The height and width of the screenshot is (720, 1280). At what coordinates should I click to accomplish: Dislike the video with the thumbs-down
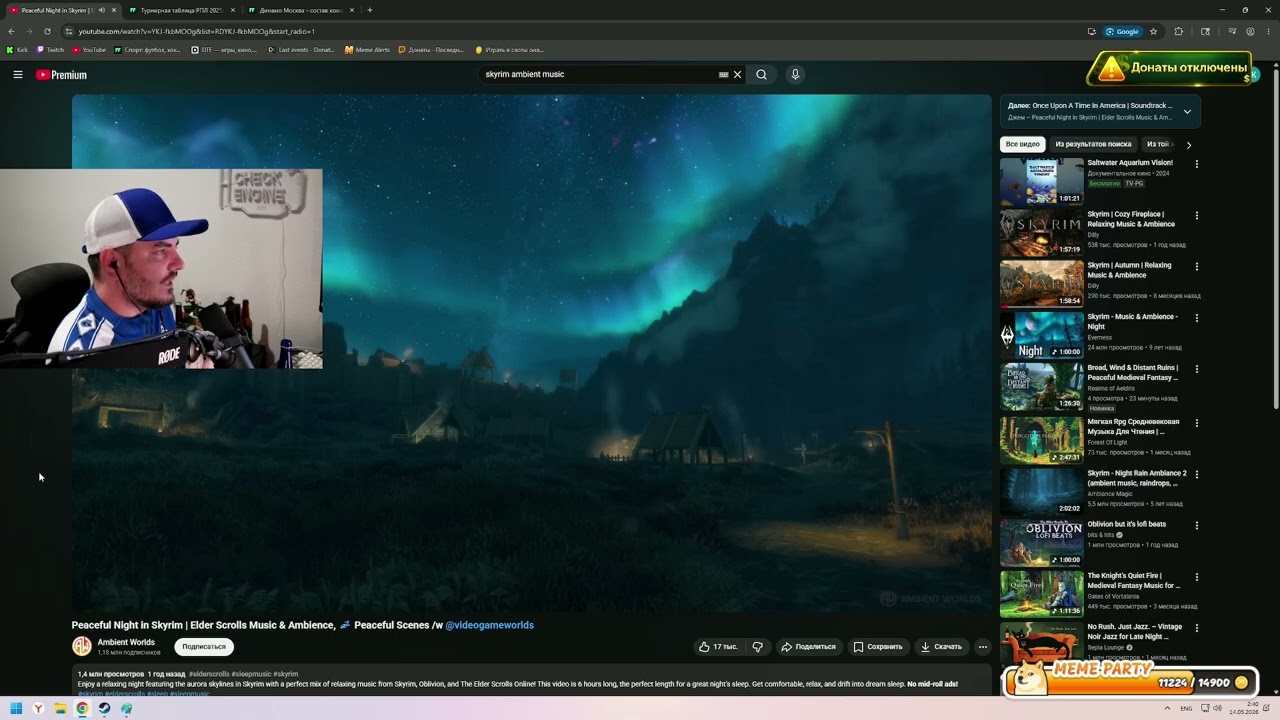tap(757, 647)
